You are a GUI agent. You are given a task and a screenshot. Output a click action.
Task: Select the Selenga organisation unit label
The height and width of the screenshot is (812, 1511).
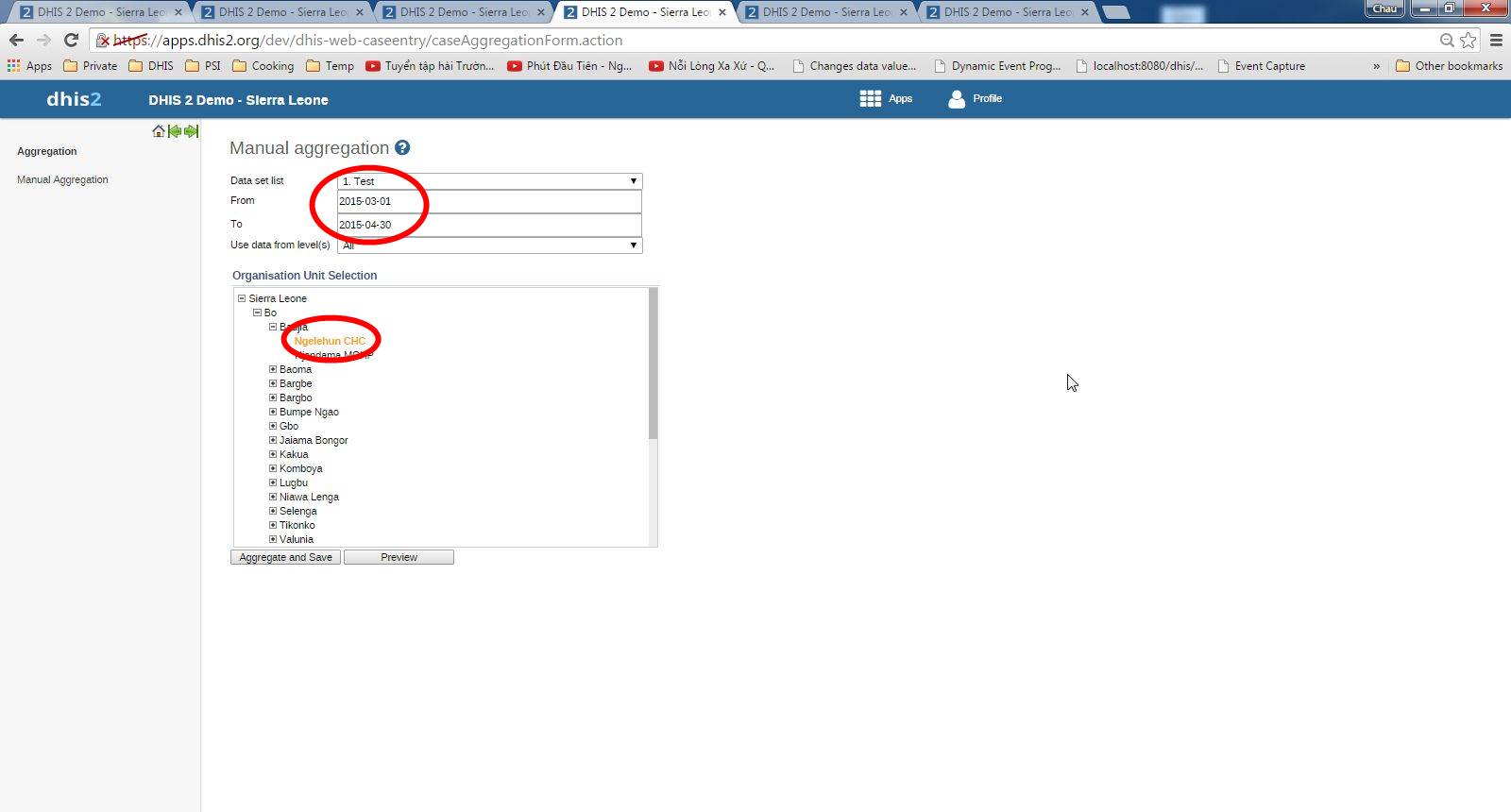[x=298, y=511]
